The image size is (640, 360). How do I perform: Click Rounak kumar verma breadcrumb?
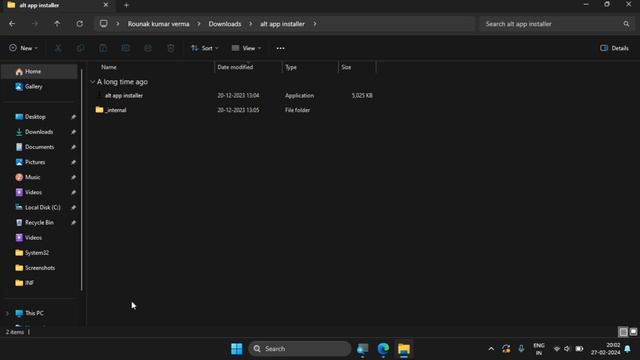[x=158, y=24]
